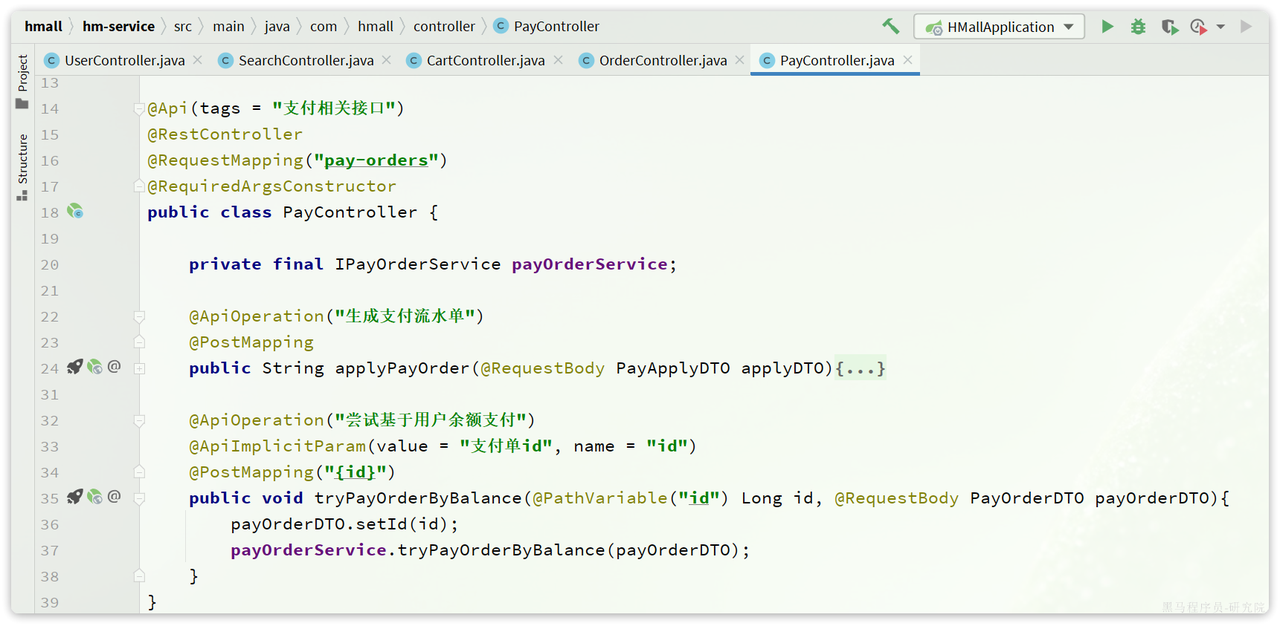Start debugging with the bug icon

1138,27
